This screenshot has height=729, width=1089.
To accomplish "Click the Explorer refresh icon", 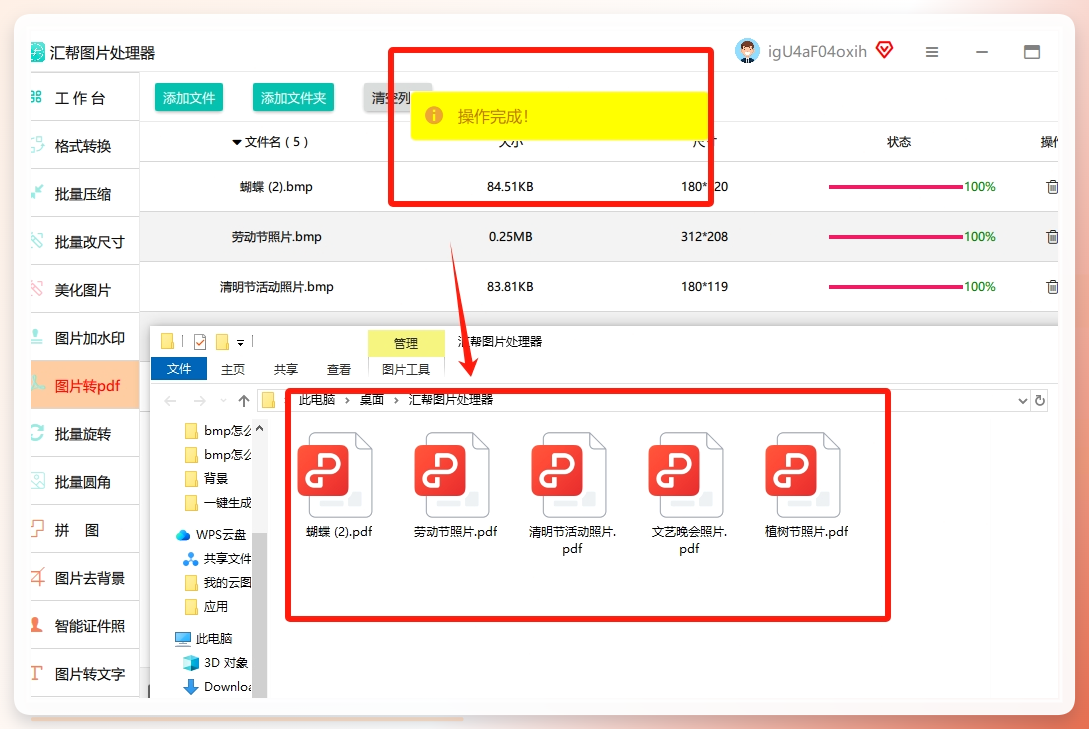I will 1040,401.
